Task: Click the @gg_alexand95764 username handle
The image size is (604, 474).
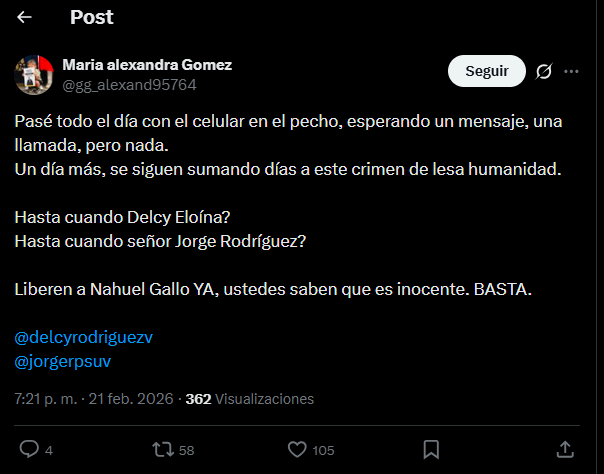Action: tap(129, 84)
